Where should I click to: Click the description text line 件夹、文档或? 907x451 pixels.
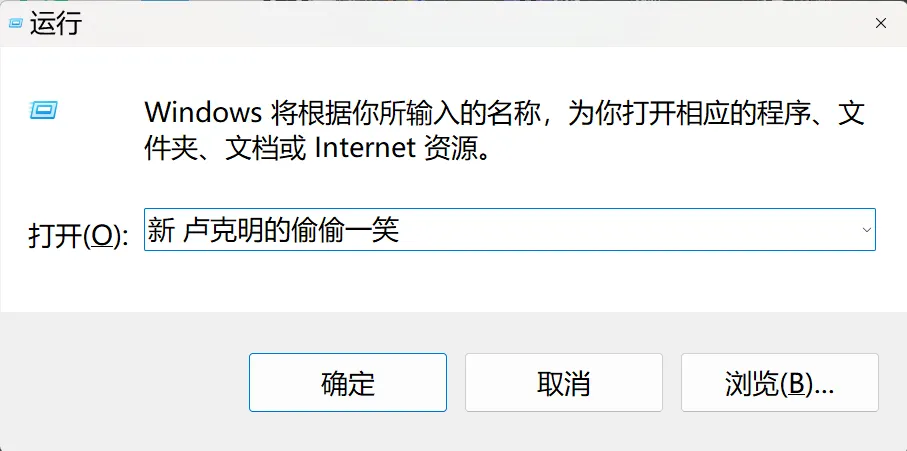click(224, 149)
